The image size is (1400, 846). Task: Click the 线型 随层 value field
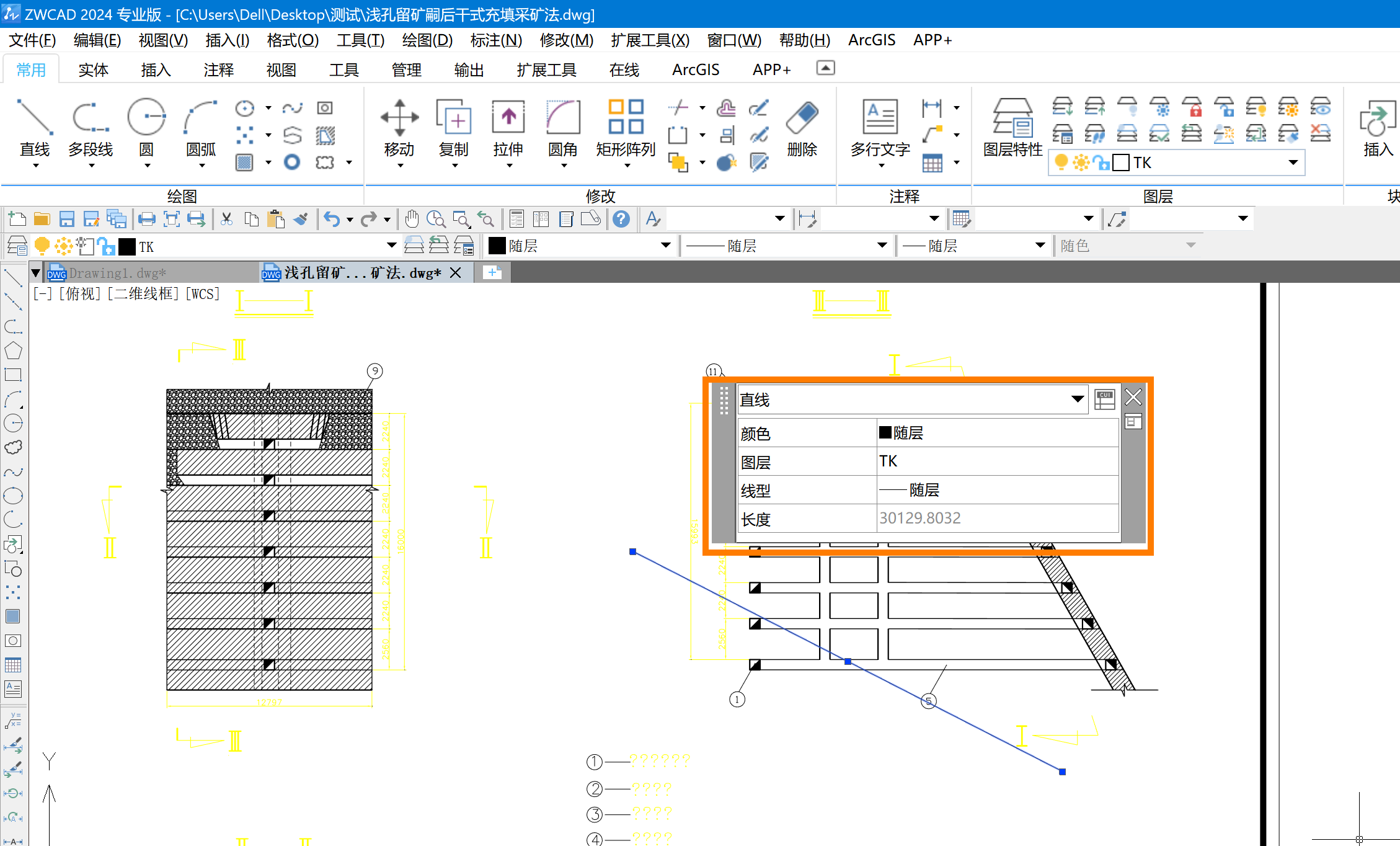tap(998, 489)
